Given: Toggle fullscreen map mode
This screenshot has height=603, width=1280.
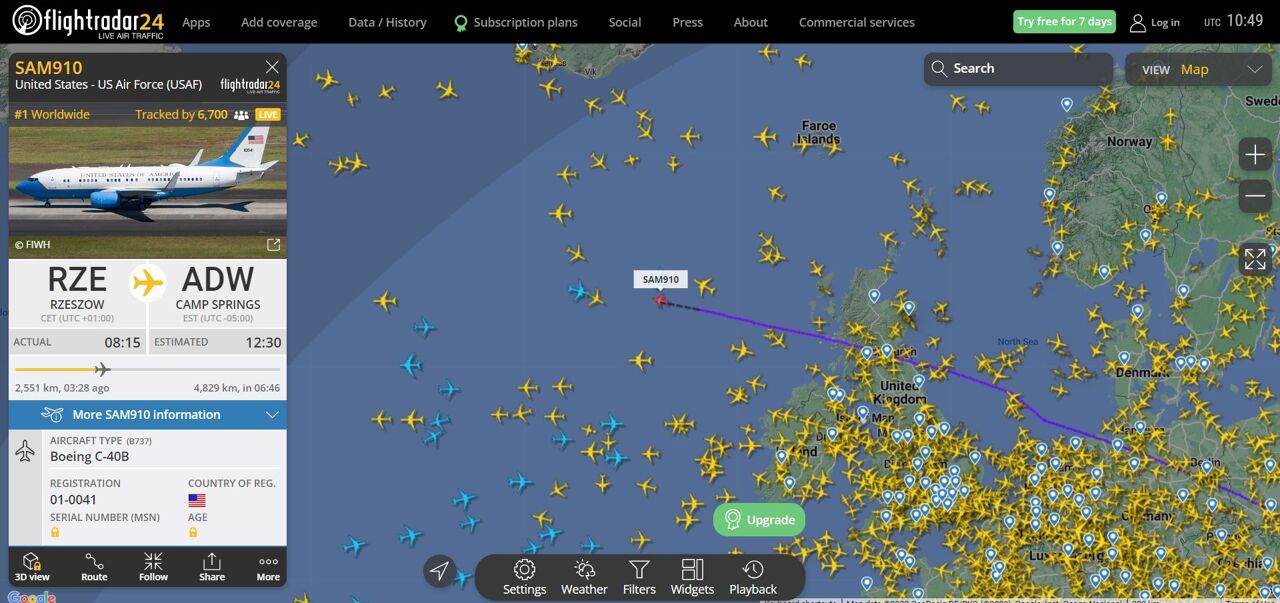Looking at the screenshot, I should pos(1255,259).
